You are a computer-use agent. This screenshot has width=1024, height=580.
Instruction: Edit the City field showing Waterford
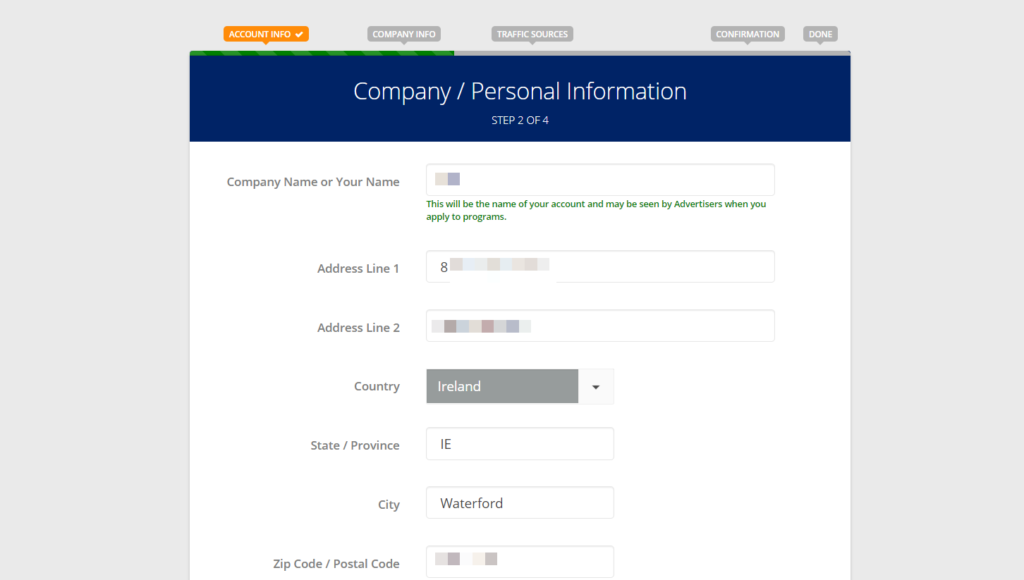(520, 503)
